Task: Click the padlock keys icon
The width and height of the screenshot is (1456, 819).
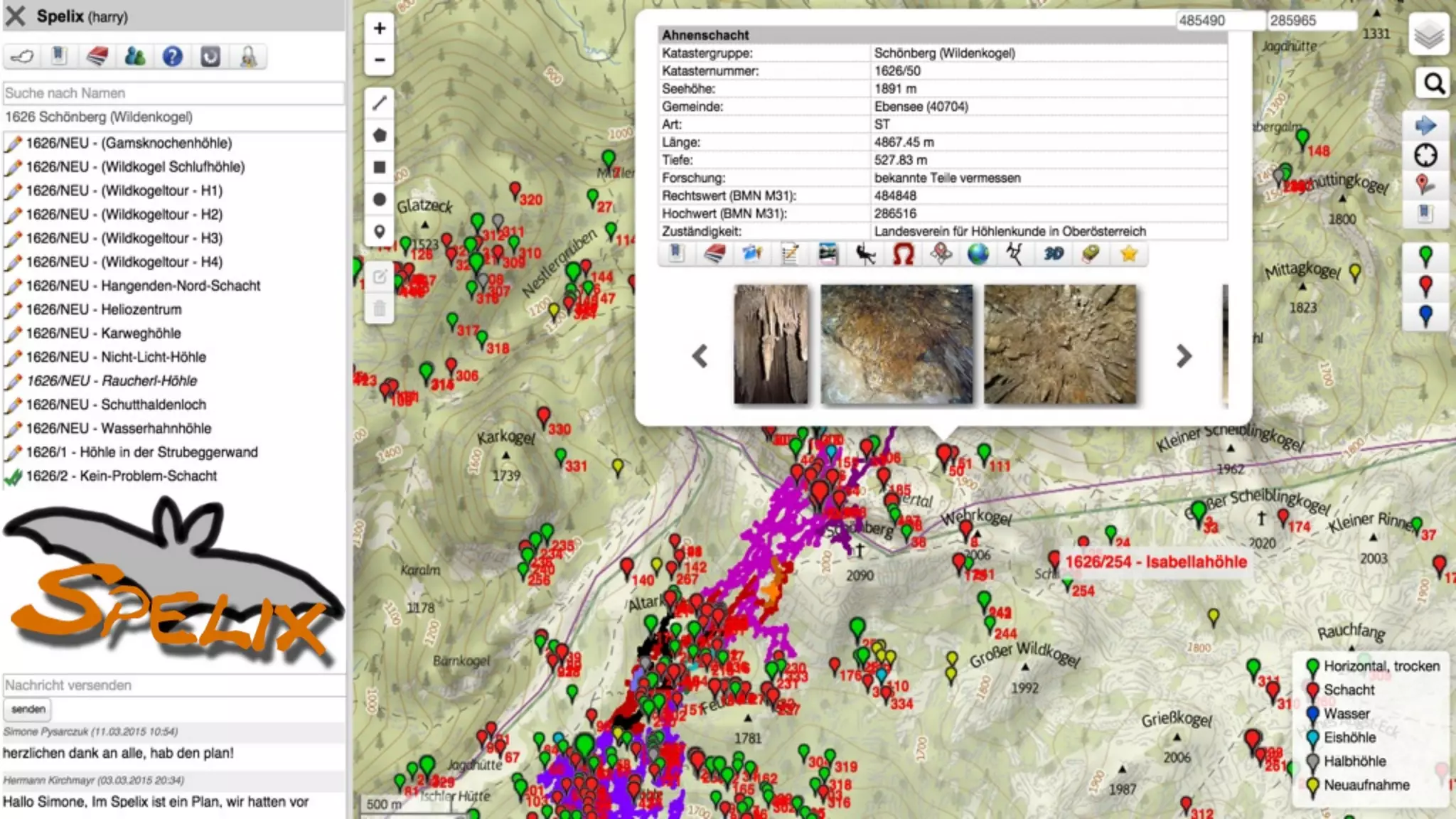Action: point(248,56)
